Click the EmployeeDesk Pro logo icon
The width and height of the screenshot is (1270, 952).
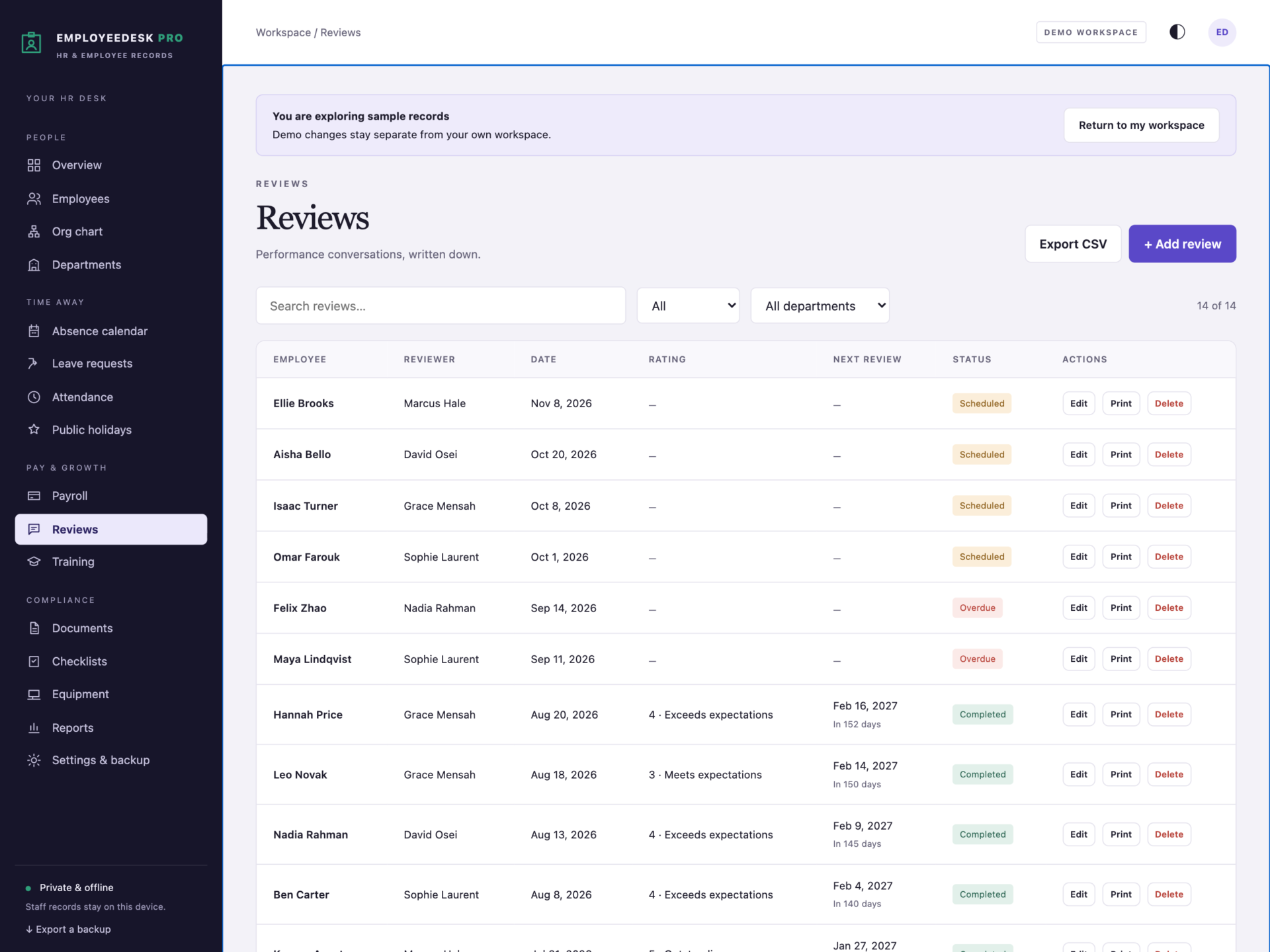[x=31, y=42]
